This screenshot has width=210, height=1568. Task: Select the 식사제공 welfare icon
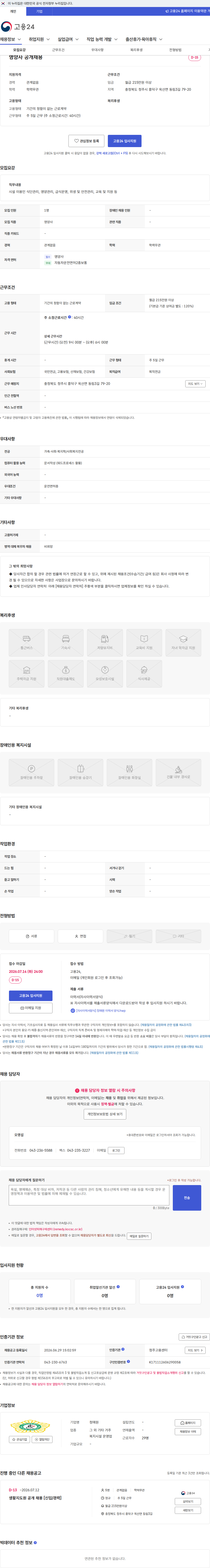pyautogui.click(x=144, y=674)
